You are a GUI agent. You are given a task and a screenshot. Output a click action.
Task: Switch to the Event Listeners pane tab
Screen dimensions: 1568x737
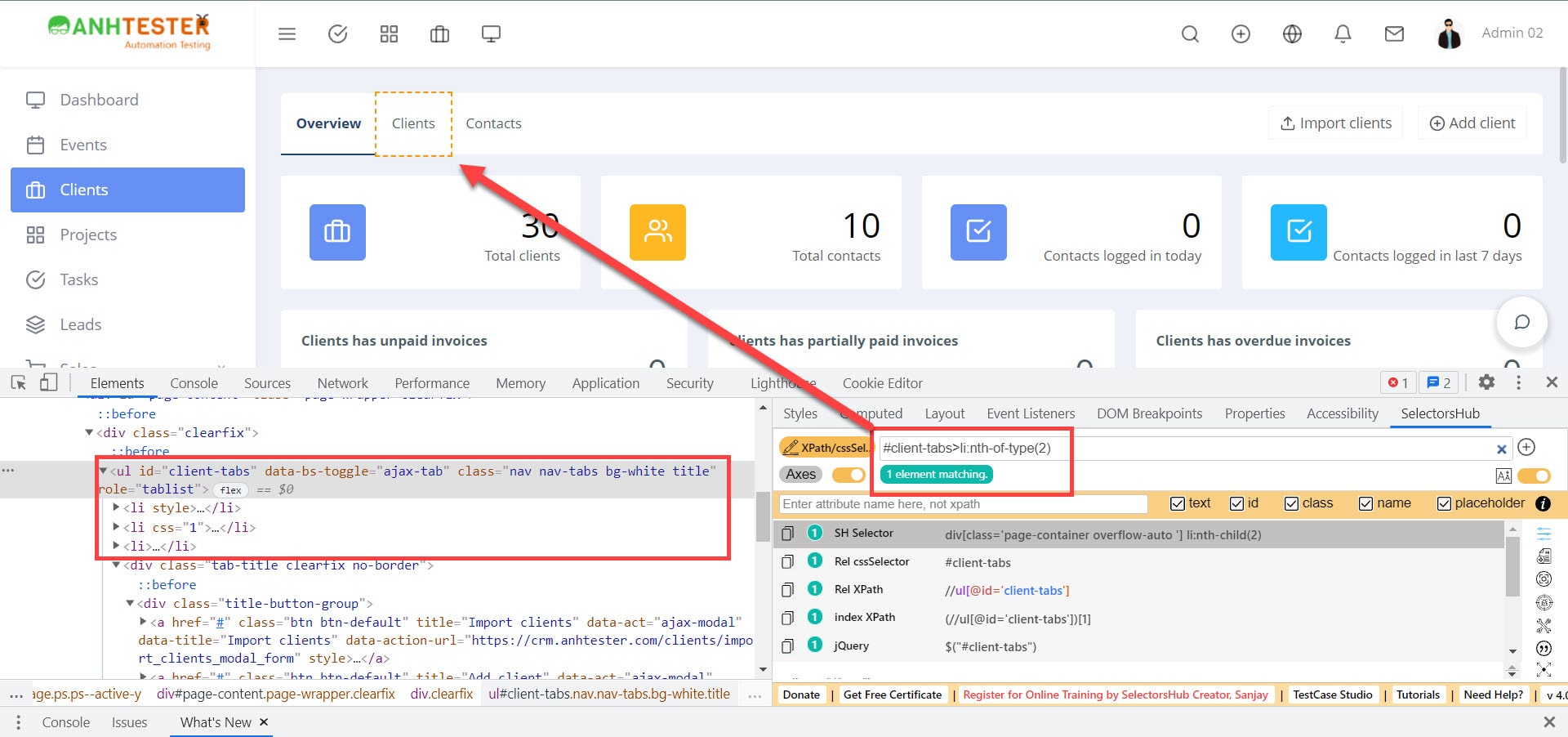(1031, 413)
